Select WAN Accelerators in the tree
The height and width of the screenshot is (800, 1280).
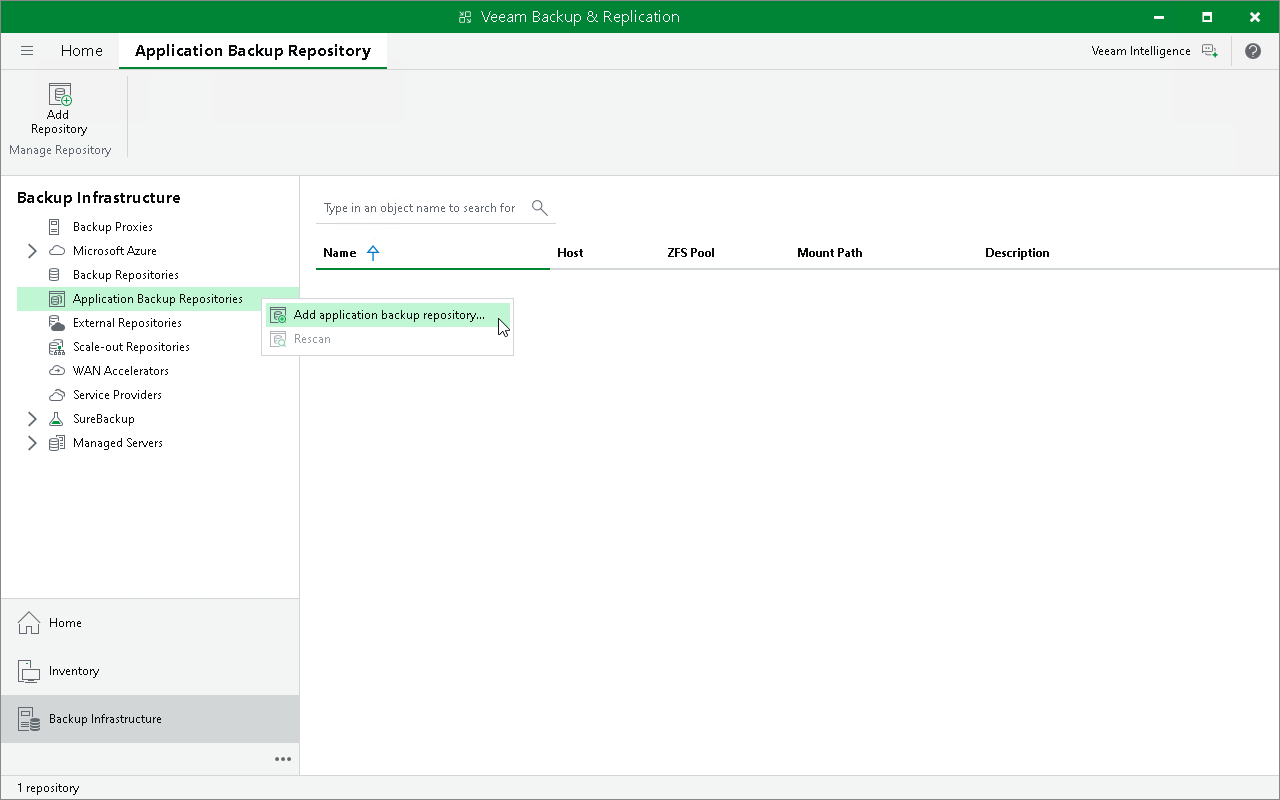pyautogui.click(x=121, y=371)
